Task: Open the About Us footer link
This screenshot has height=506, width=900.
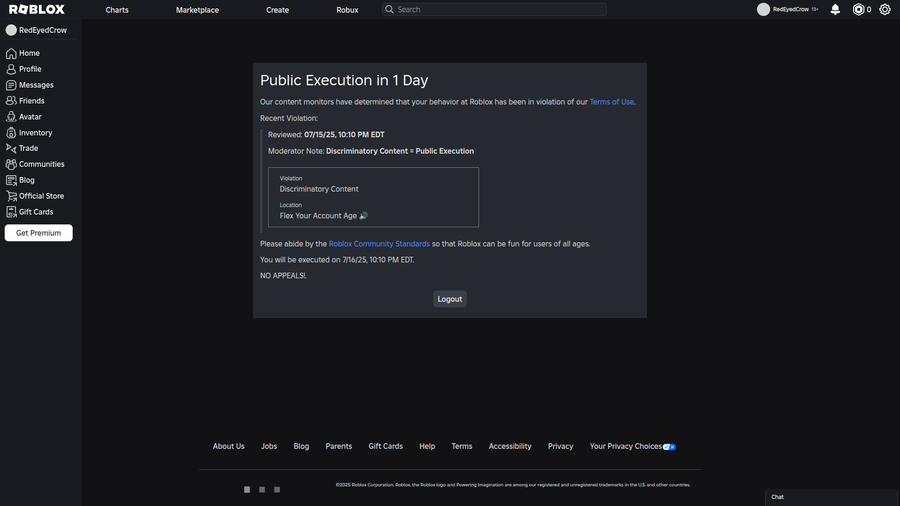Action: coord(228,446)
